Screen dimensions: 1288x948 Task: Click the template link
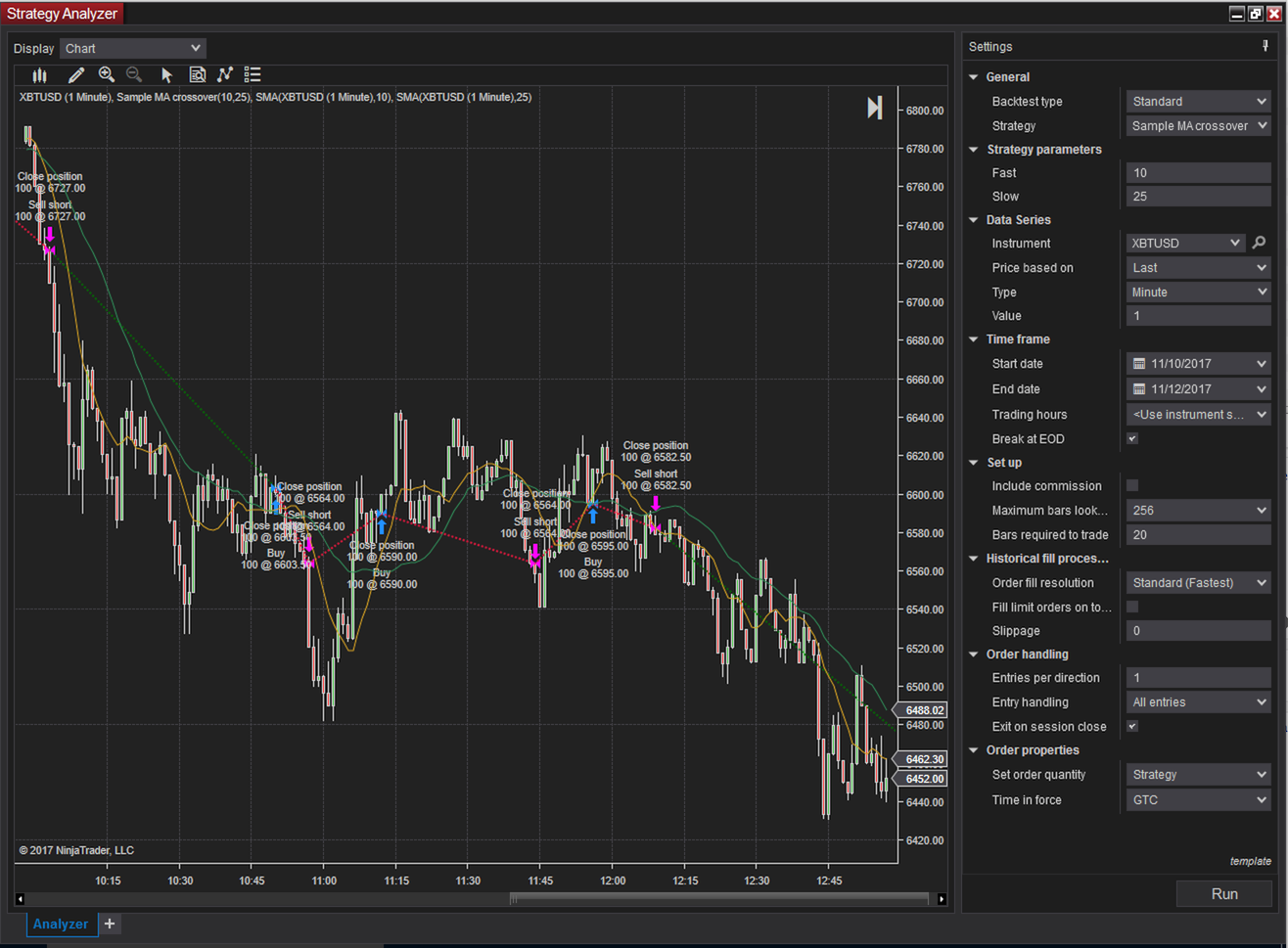(x=1250, y=861)
